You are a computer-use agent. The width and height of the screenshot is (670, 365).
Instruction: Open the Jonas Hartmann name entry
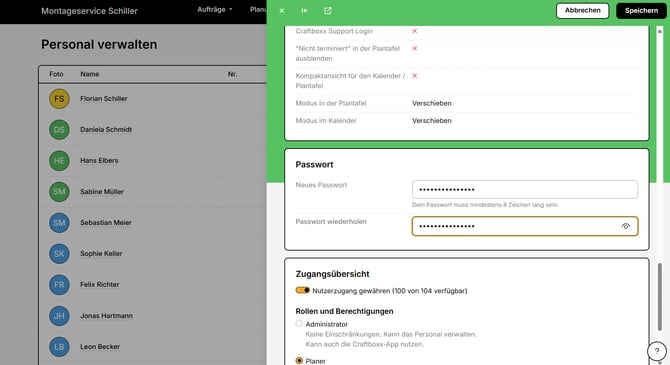click(106, 316)
